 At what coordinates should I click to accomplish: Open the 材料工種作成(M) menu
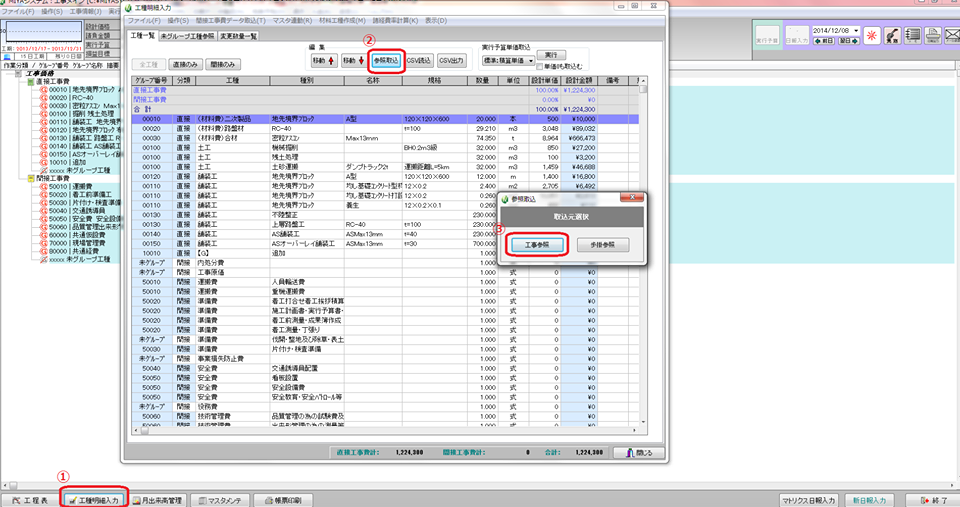pyautogui.click(x=342, y=21)
